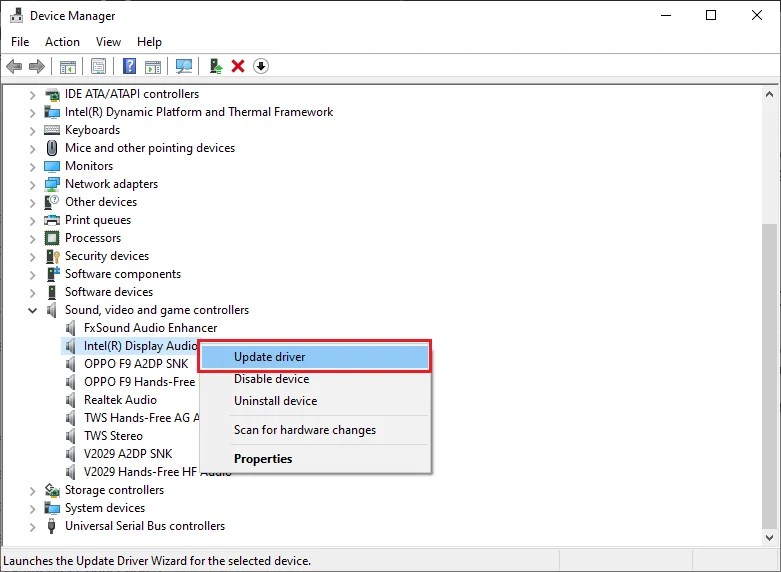Select the OPPO F9 A2DP SNK device
Viewport: 781px width, 572px height.
tap(136, 364)
